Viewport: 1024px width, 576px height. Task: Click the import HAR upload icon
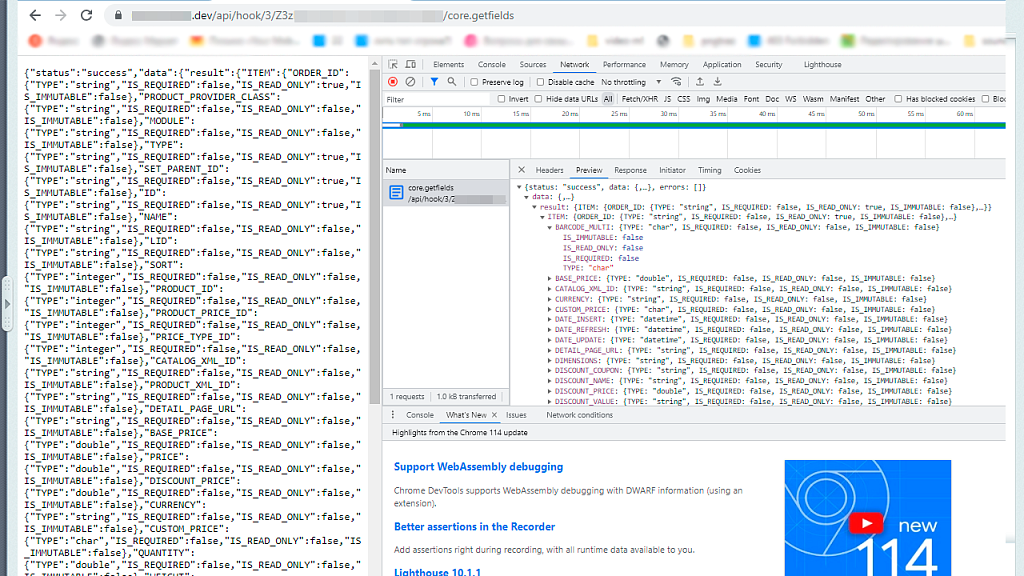(700, 82)
